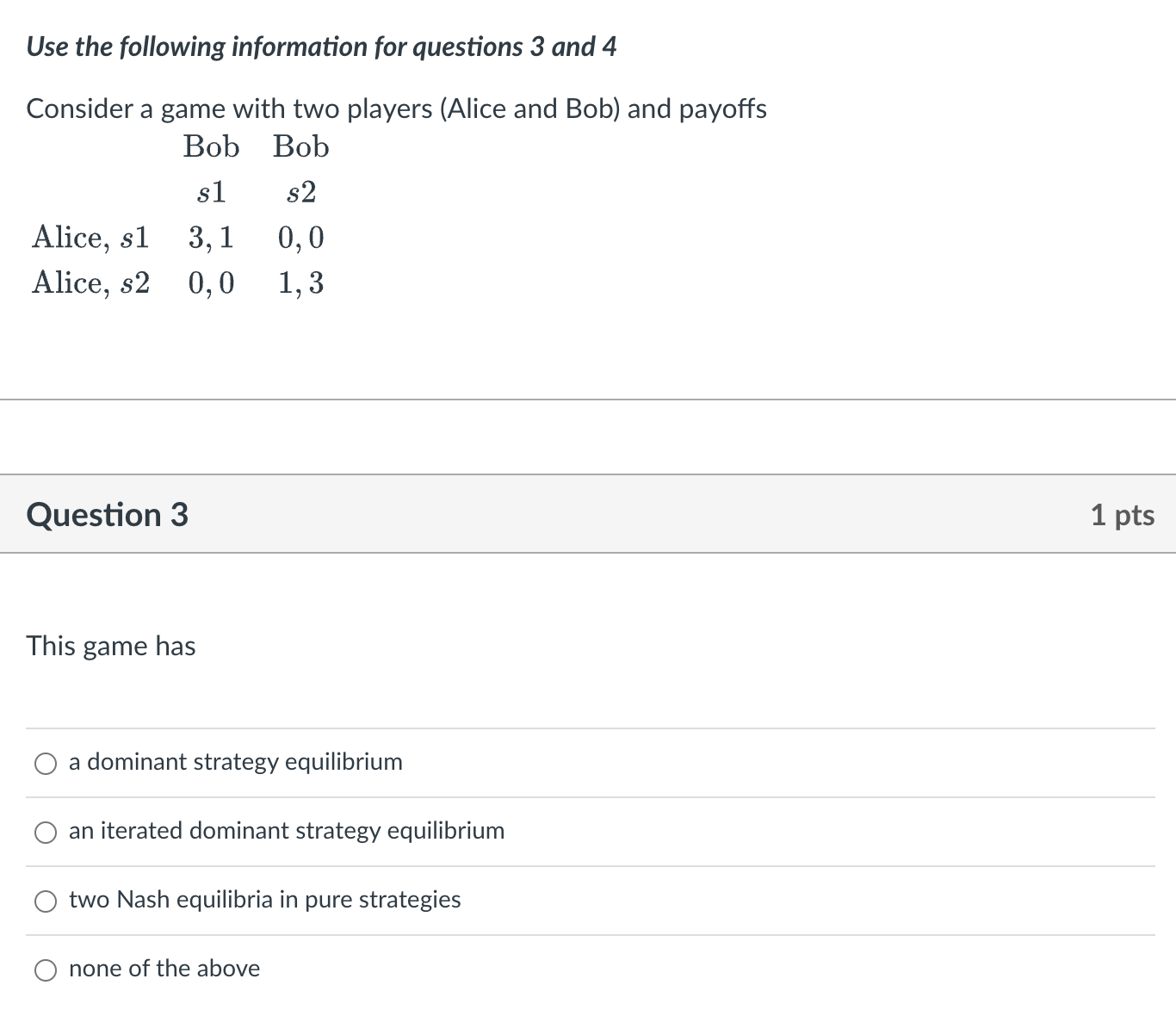Click the Bob s2 column header

[x=300, y=146]
